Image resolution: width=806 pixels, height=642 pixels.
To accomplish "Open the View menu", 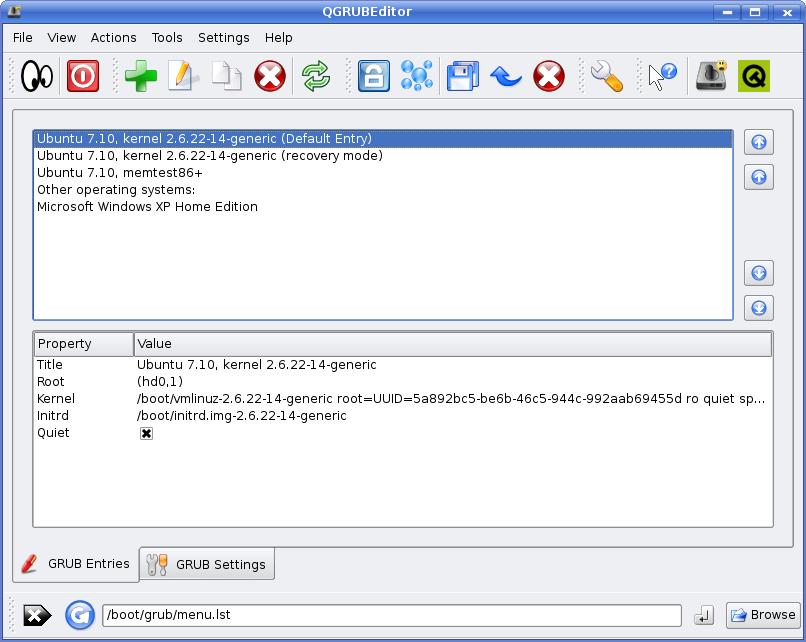I will tap(62, 38).
